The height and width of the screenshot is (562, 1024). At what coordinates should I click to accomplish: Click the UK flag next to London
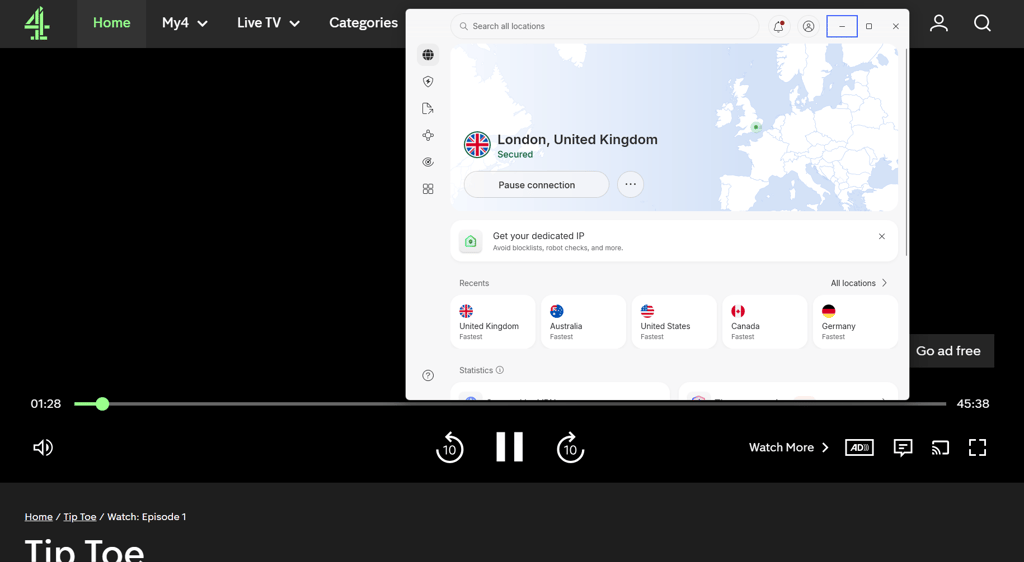click(477, 145)
